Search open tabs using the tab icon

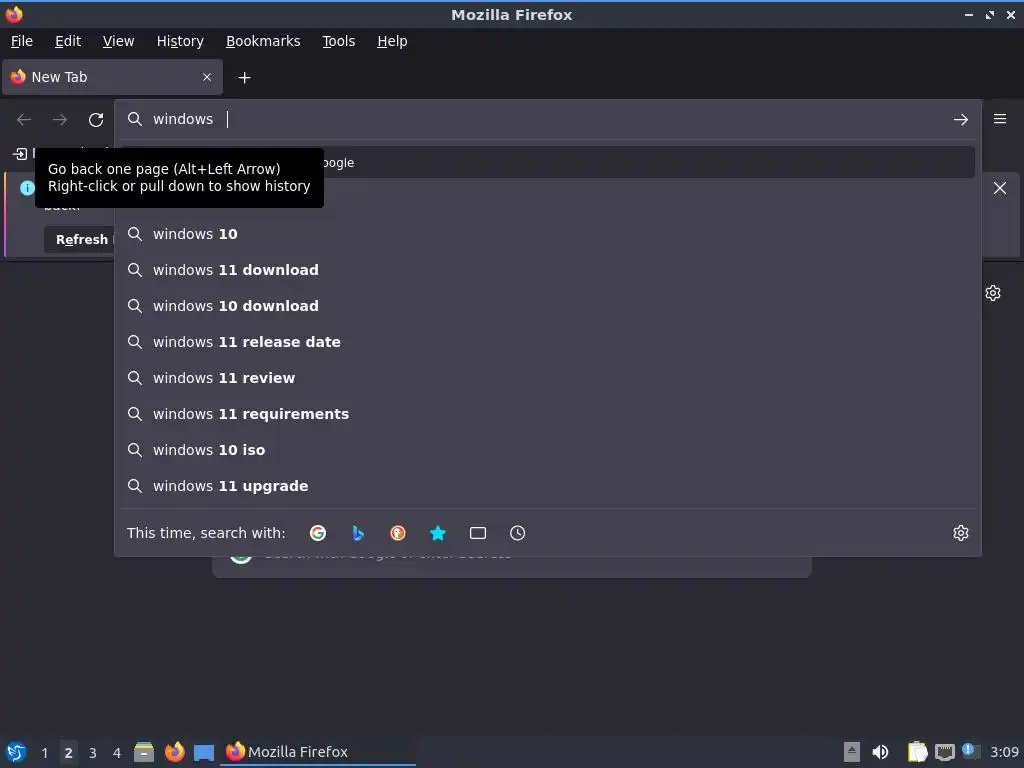coord(478,533)
